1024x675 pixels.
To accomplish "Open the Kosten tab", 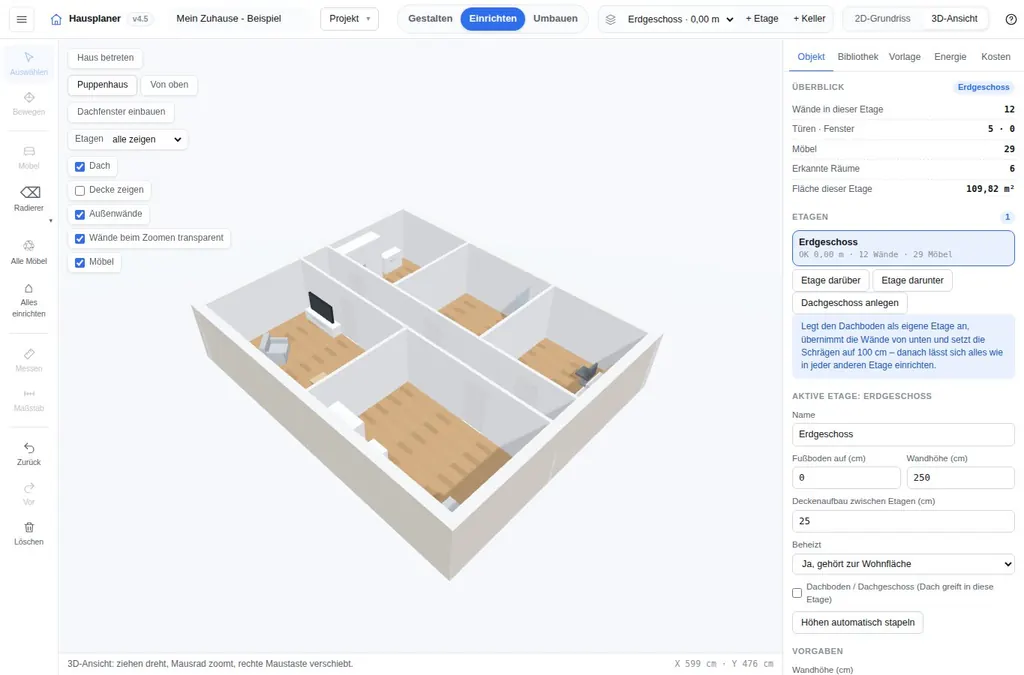I will pos(995,57).
